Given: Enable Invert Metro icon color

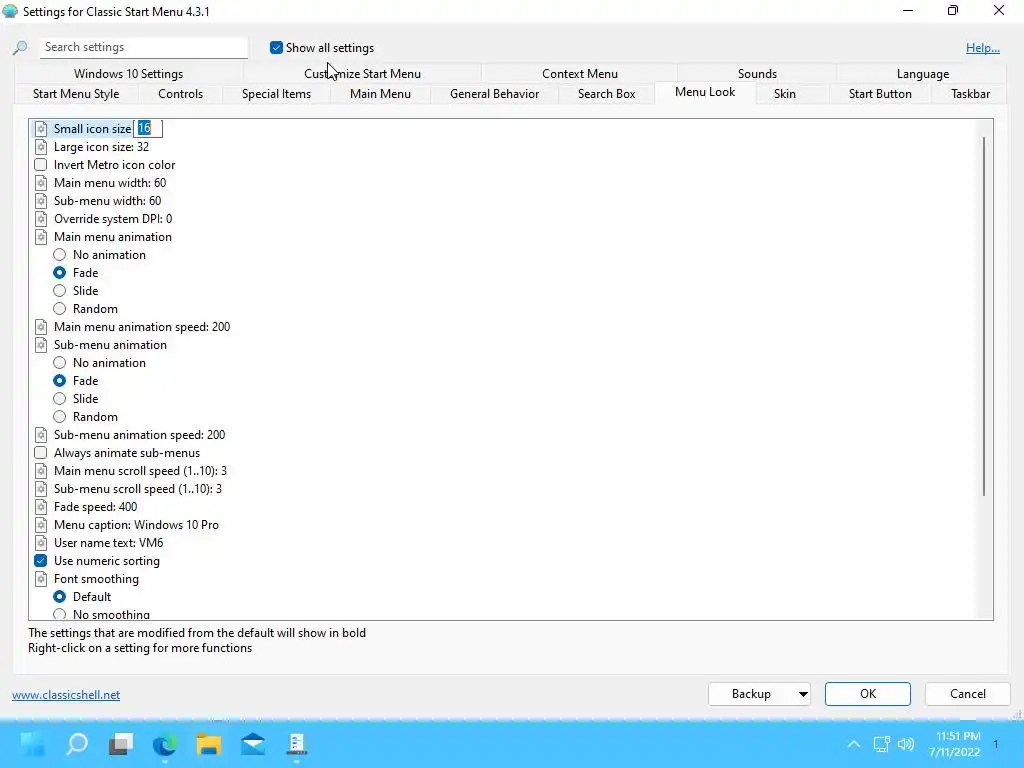Looking at the screenshot, I should (x=40, y=165).
